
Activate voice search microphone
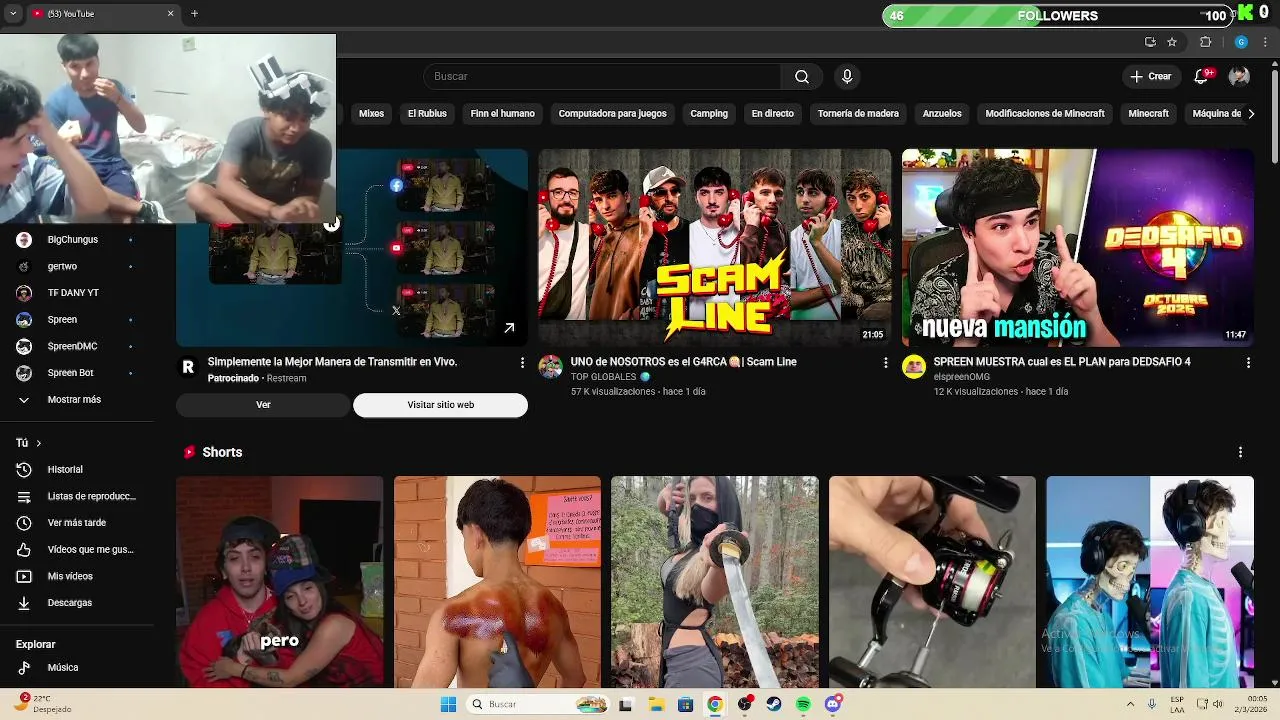tap(847, 77)
